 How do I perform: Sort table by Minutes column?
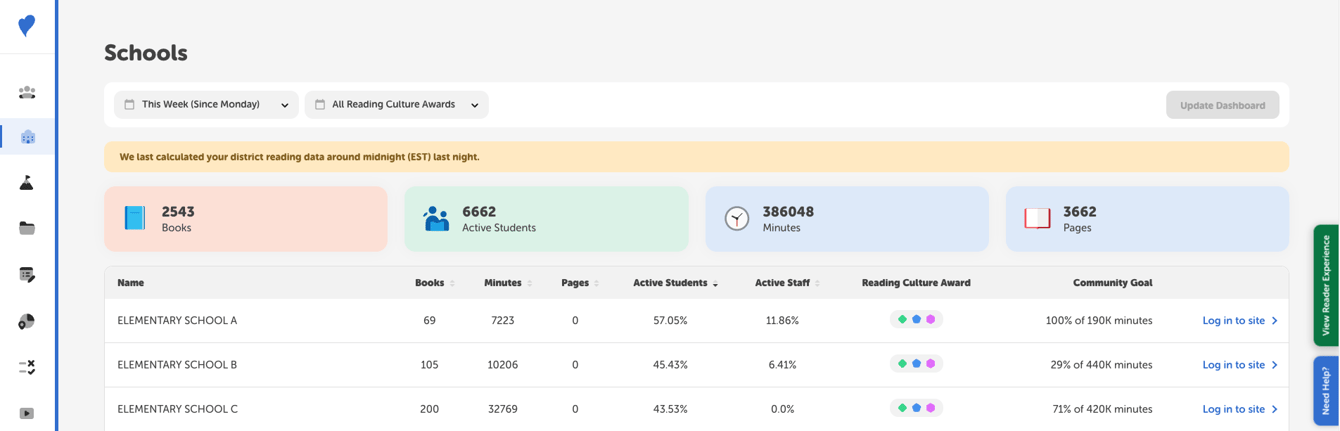pyautogui.click(x=508, y=283)
